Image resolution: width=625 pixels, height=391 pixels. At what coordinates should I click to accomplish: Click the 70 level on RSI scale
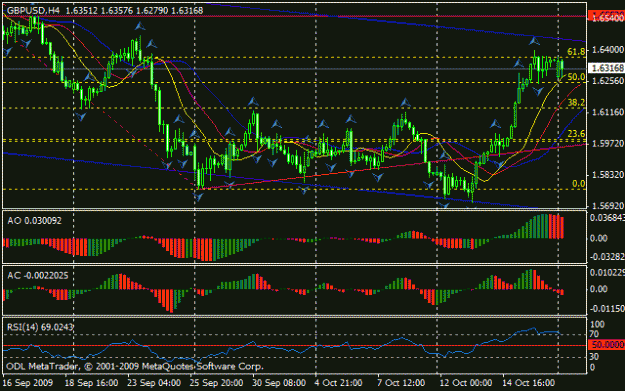(594, 334)
